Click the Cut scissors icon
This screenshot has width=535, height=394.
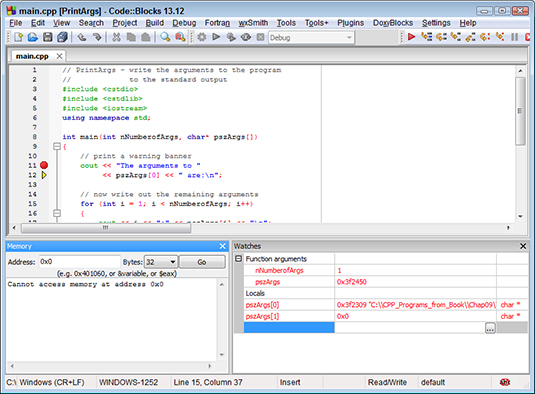point(116,37)
